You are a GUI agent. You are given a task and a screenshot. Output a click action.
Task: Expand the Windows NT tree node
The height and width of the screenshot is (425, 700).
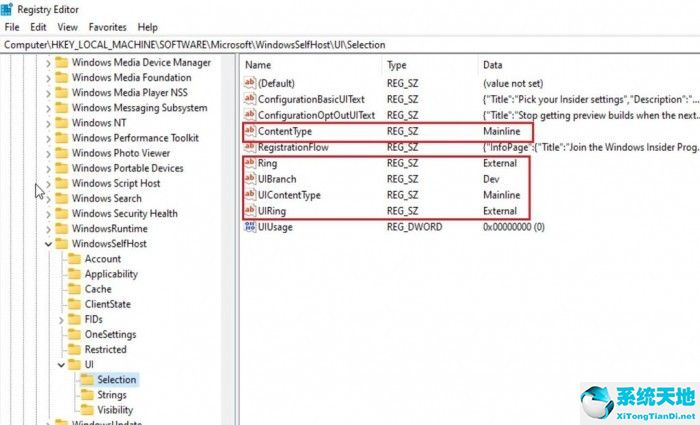point(48,123)
